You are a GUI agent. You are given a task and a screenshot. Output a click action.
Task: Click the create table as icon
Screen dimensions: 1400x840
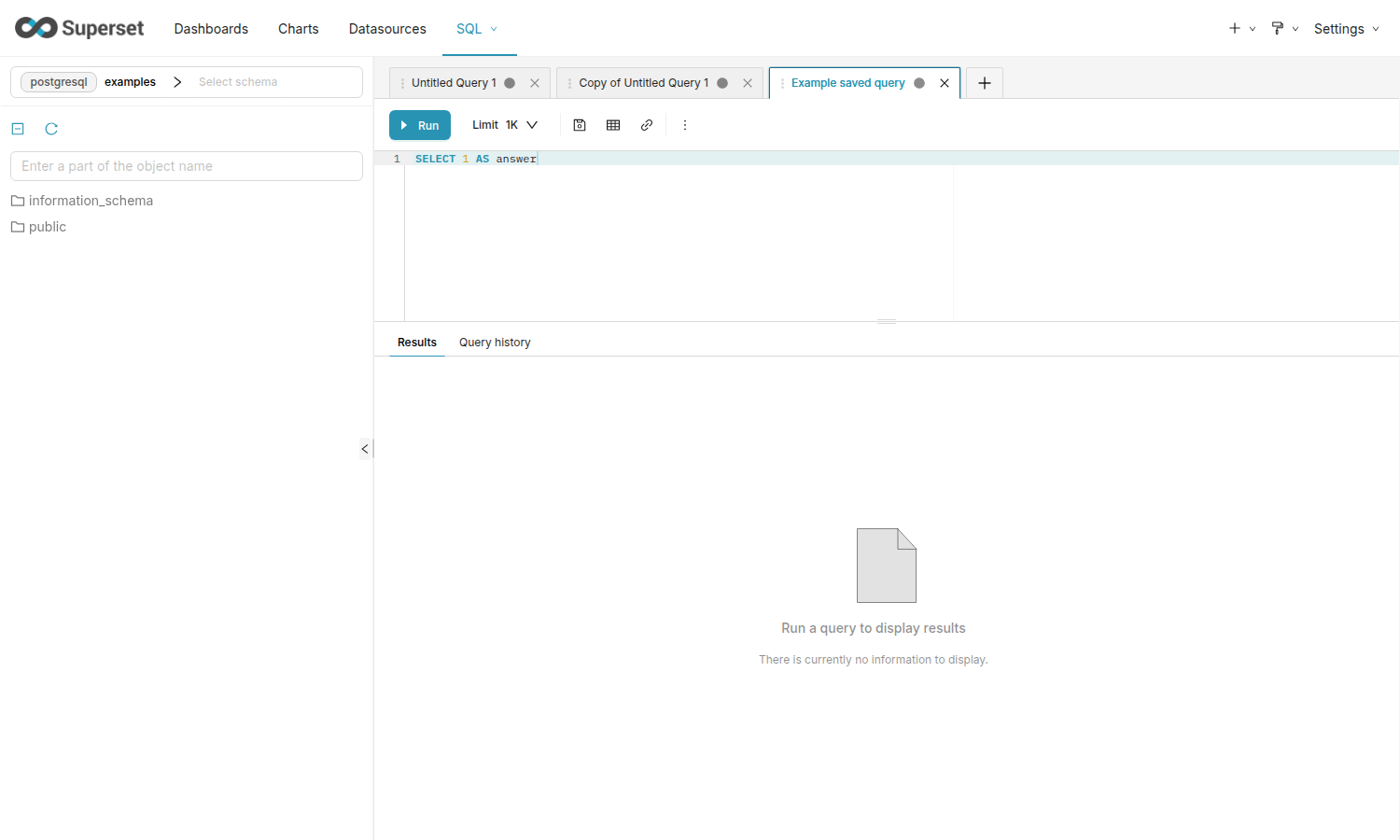click(x=613, y=125)
